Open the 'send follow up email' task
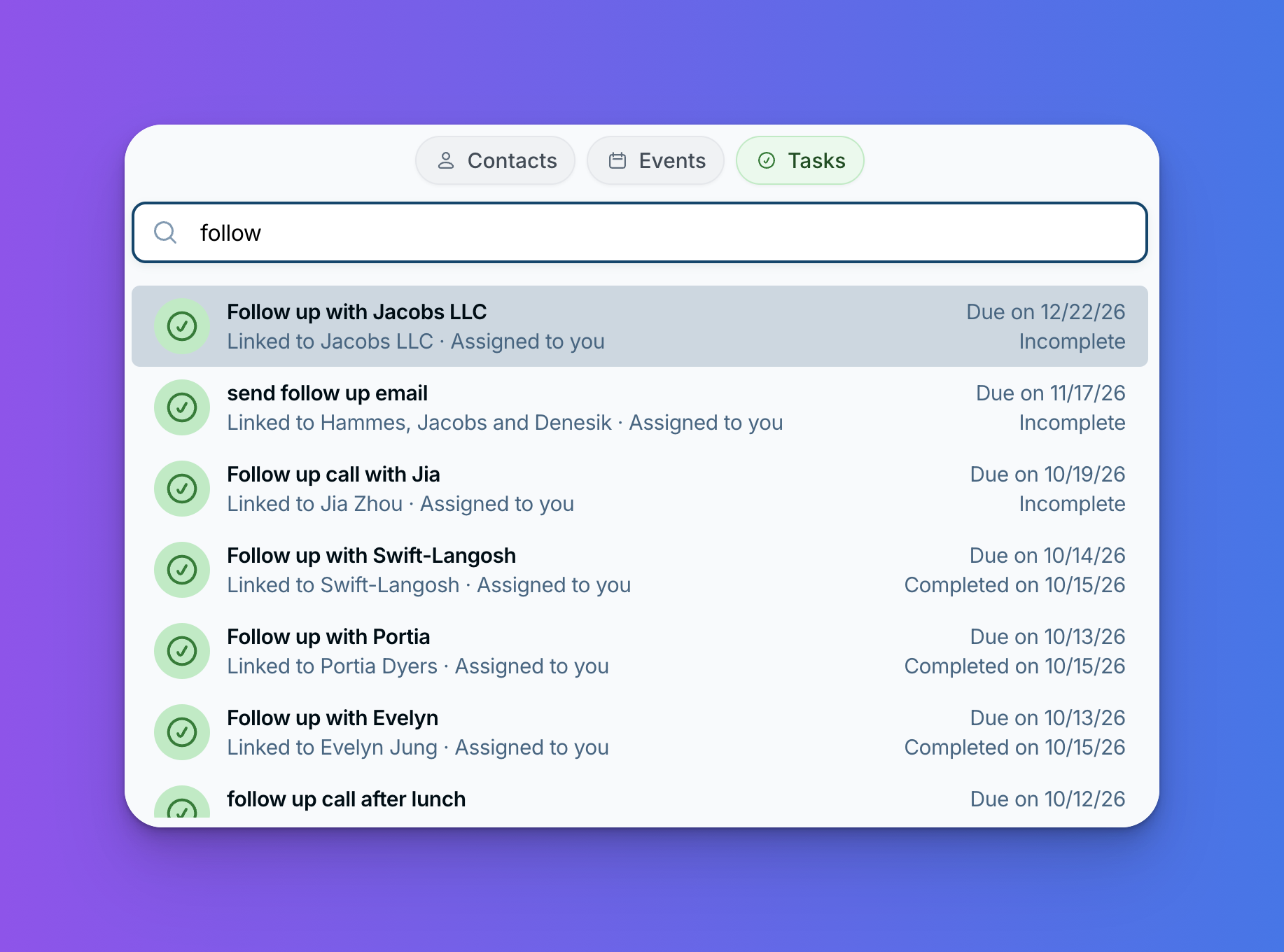This screenshot has width=1284, height=952. point(640,407)
